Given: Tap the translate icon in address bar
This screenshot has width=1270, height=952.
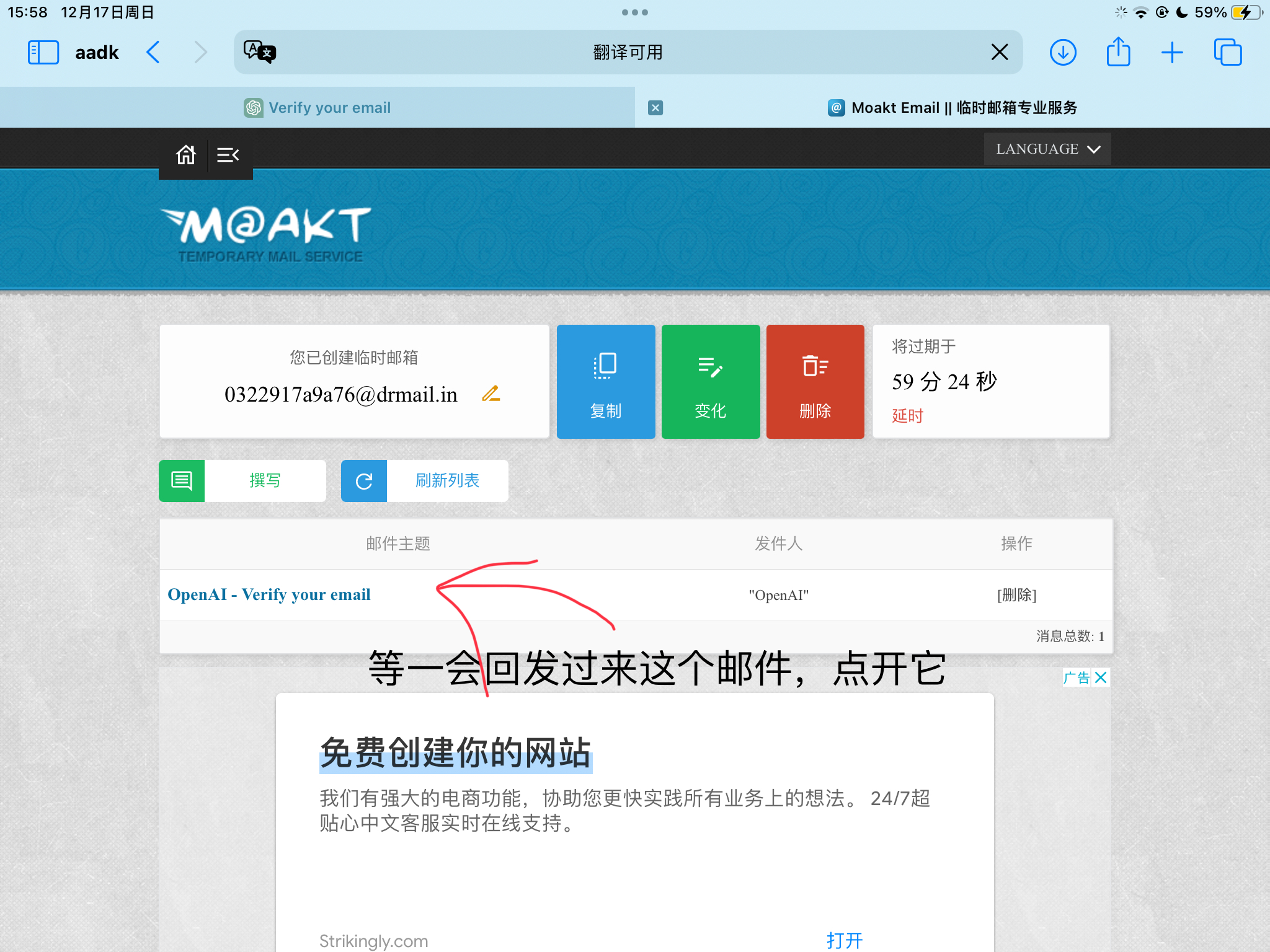Looking at the screenshot, I should 259,52.
